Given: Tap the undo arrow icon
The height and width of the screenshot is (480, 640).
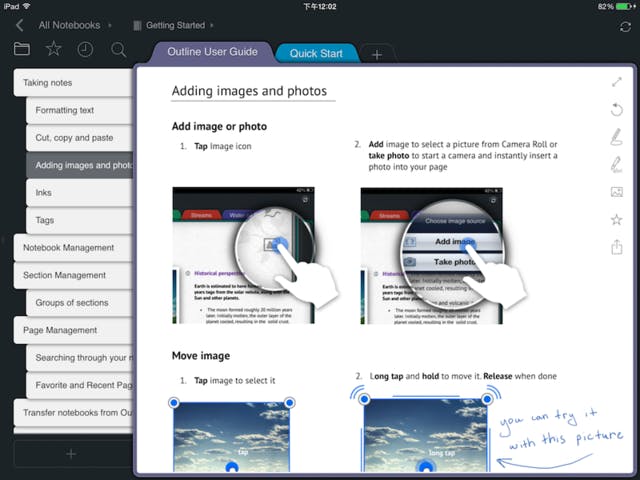Looking at the screenshot, I should point(617,110).
